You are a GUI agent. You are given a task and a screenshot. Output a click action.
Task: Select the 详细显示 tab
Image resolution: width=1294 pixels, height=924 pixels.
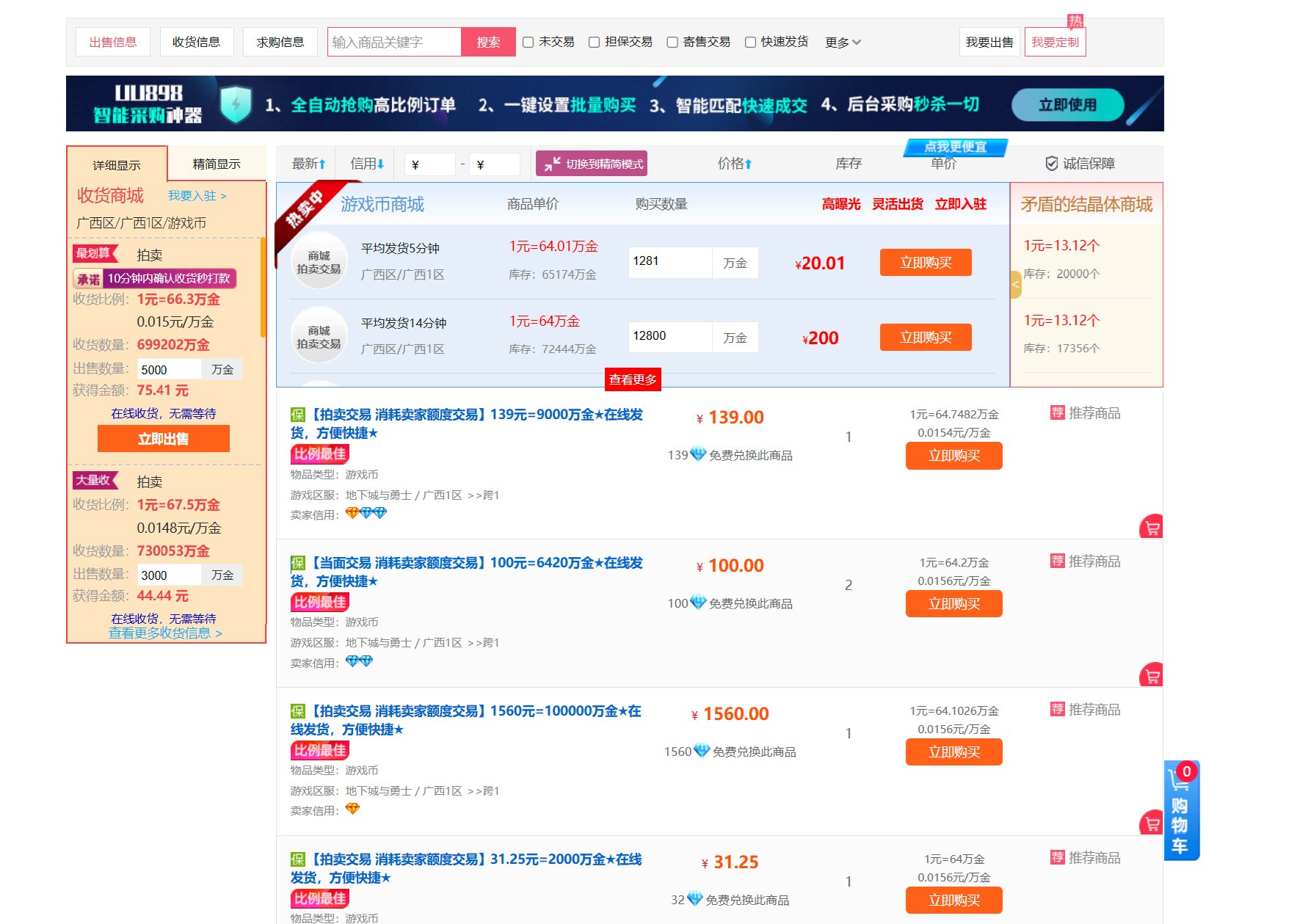click(117, 165)
